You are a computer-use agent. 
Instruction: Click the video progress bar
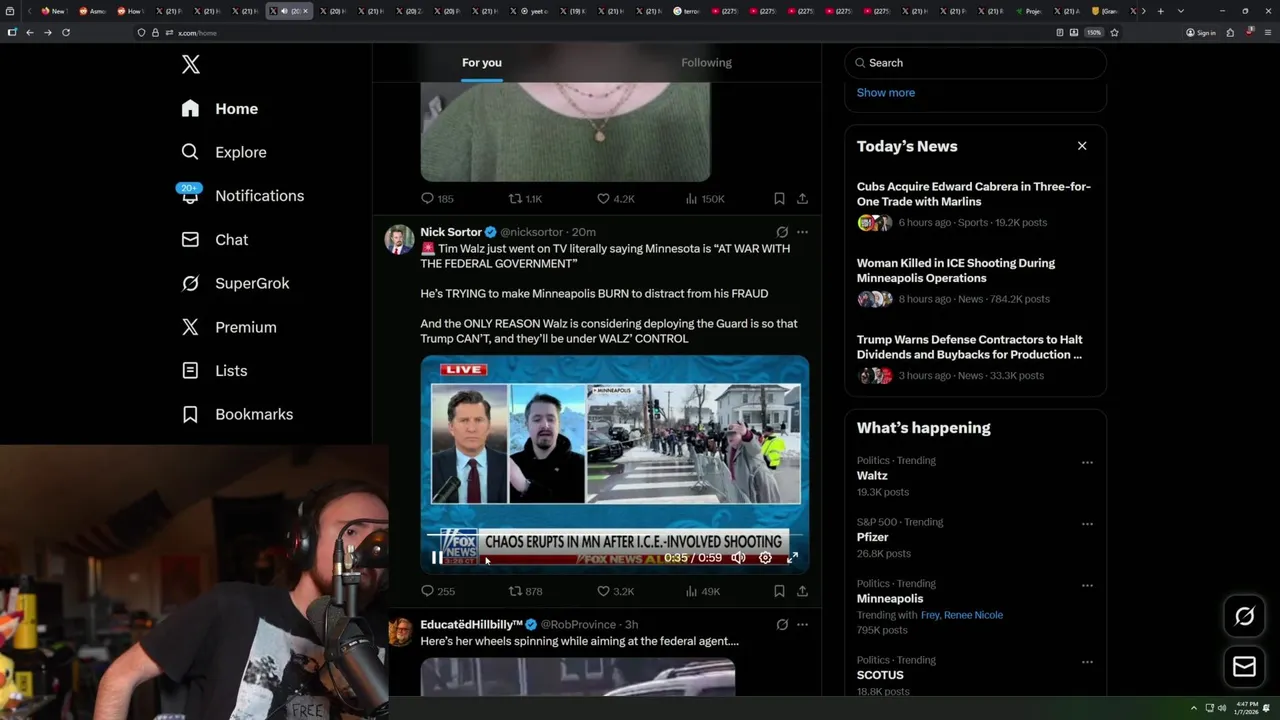(615, 537)
